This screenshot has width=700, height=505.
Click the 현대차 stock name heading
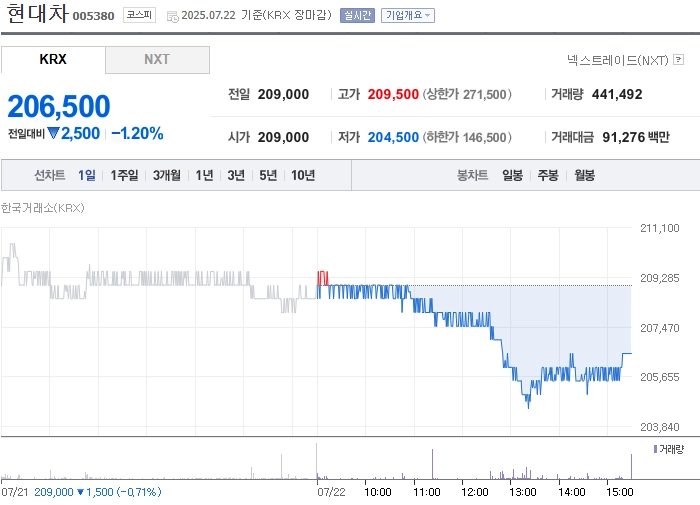38,13
